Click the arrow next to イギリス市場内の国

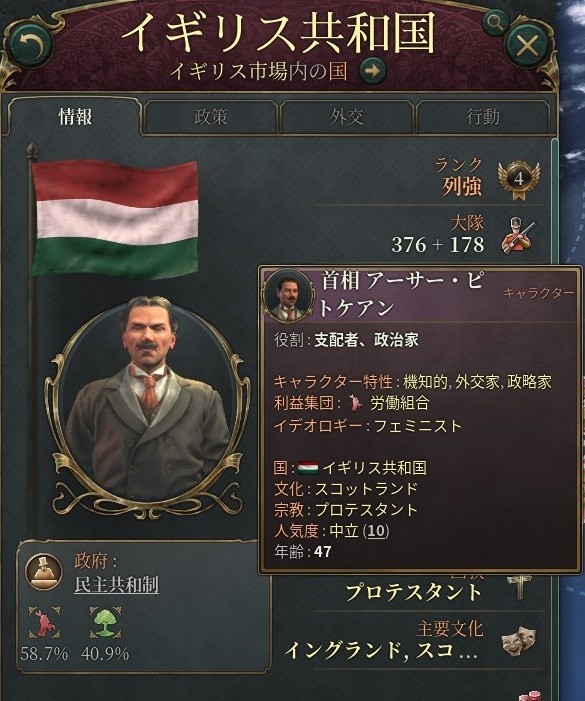coord(373,70)
